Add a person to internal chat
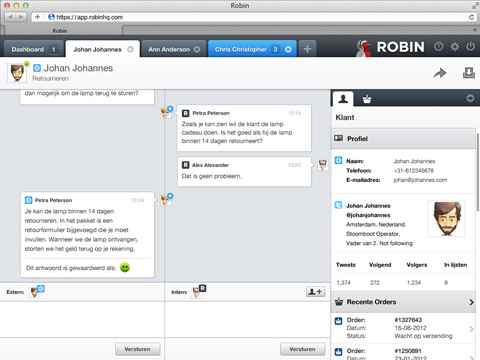The width and height of the screenshot is (480, 360). (315, 292)
